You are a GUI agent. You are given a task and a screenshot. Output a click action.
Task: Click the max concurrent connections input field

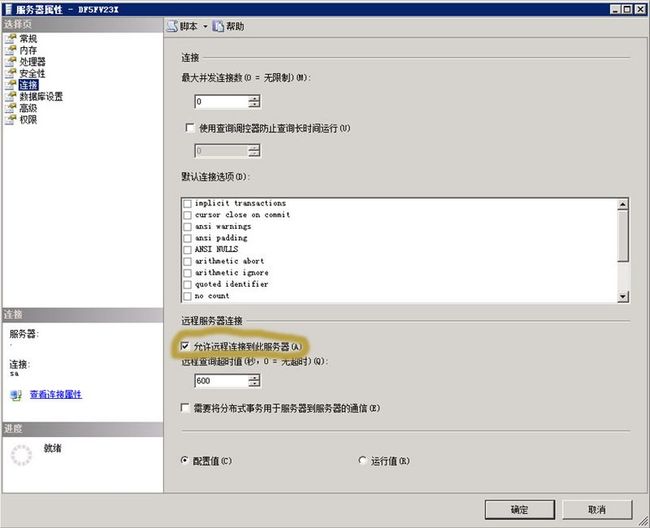pos(221,102)
